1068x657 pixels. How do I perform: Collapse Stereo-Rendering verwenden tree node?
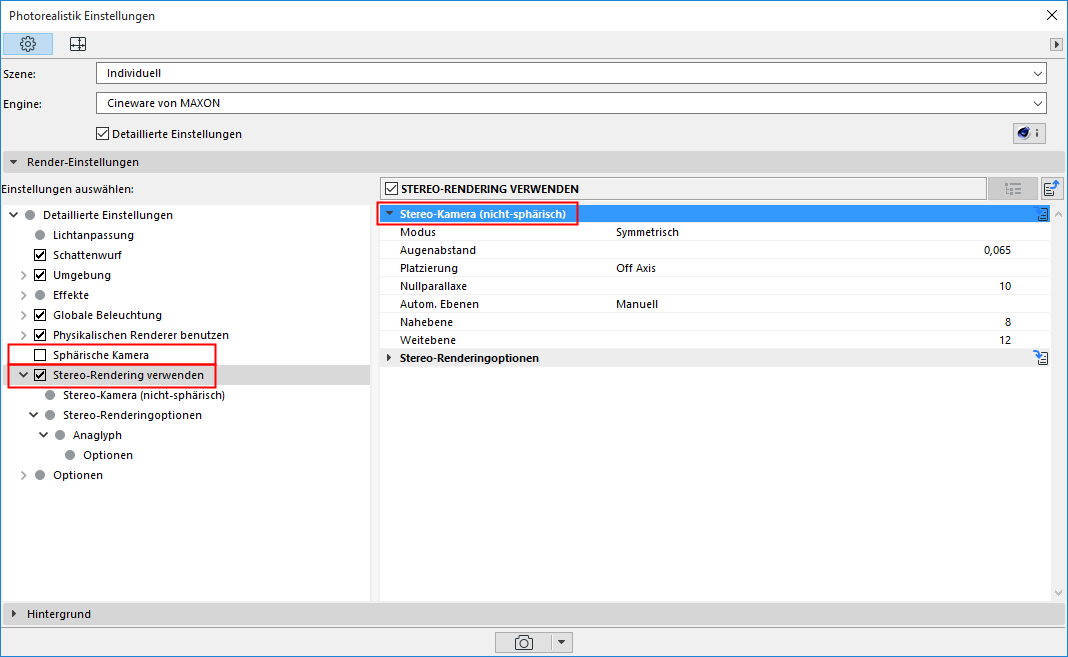pos(24,375)
